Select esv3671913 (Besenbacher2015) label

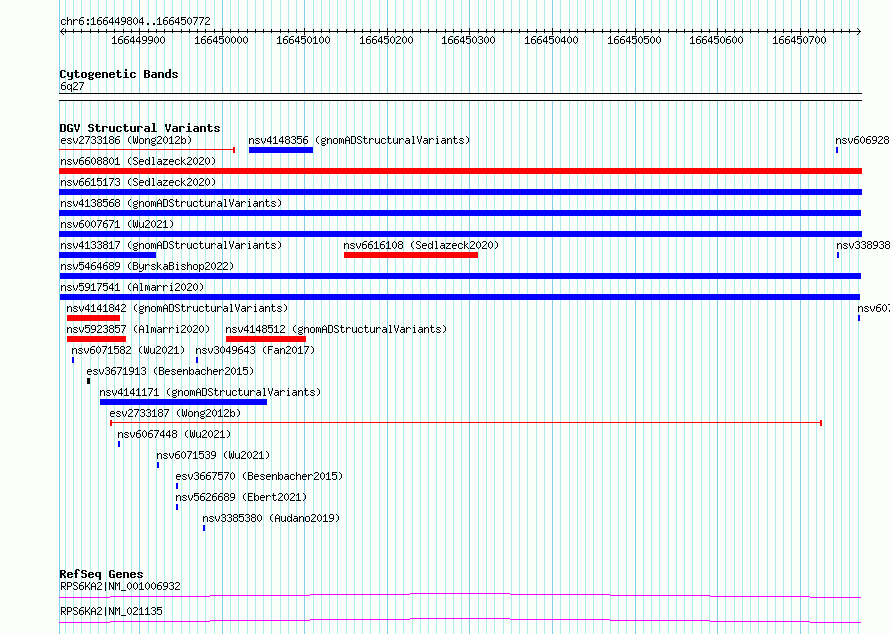pyautogui.click(x=170, y=371)
